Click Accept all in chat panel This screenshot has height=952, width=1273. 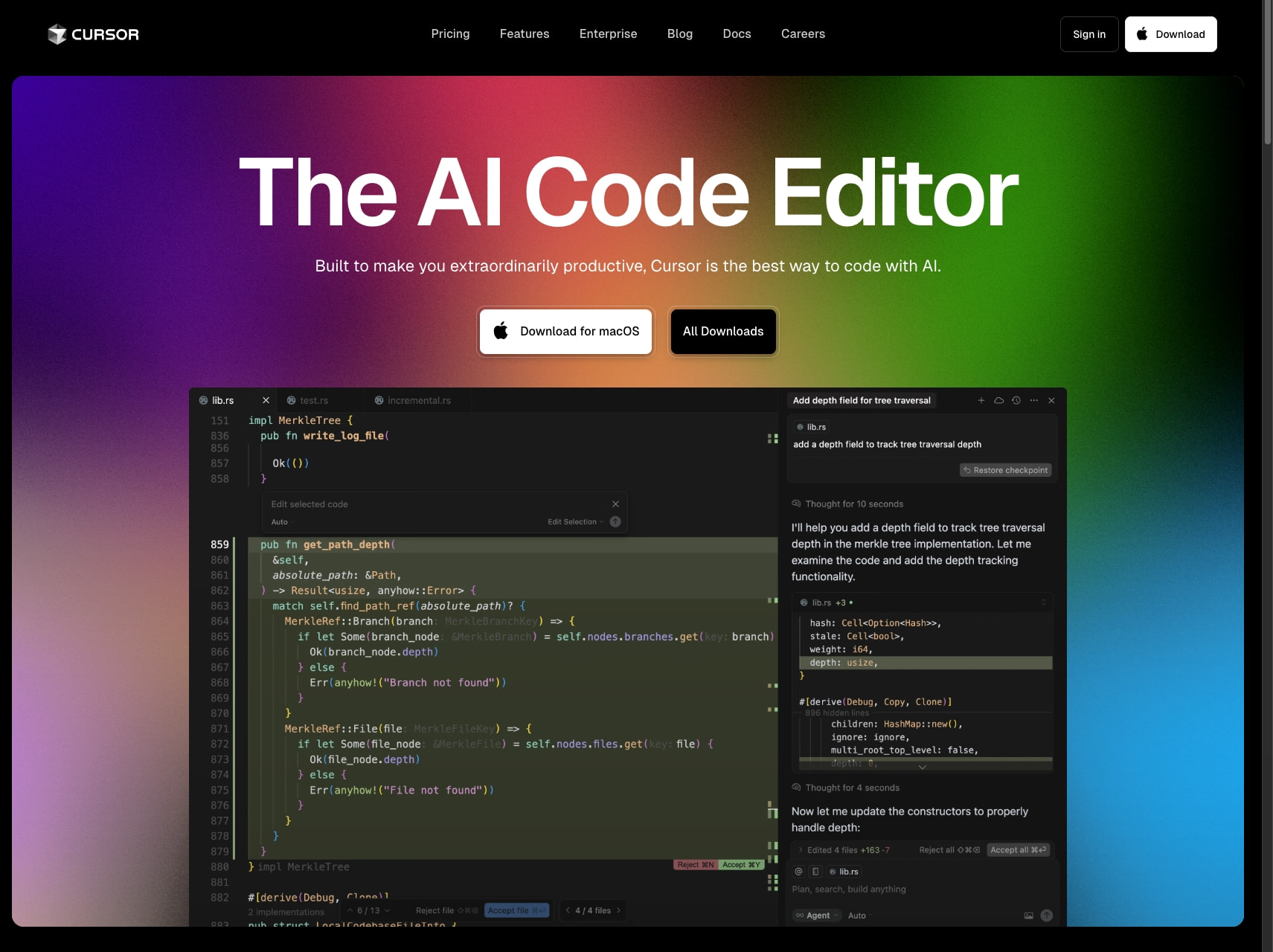coord(1018,850)
